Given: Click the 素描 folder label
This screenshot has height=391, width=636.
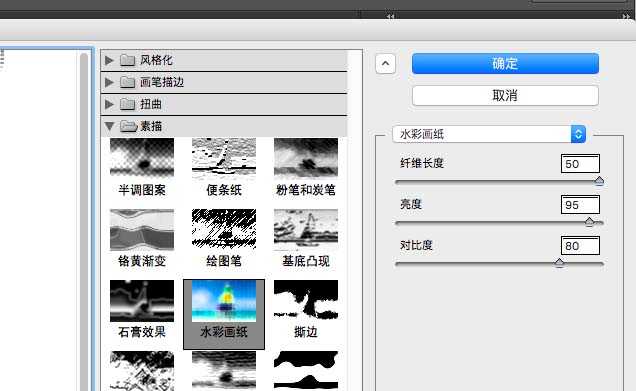Looking at the screenshot, I should 151,126.
